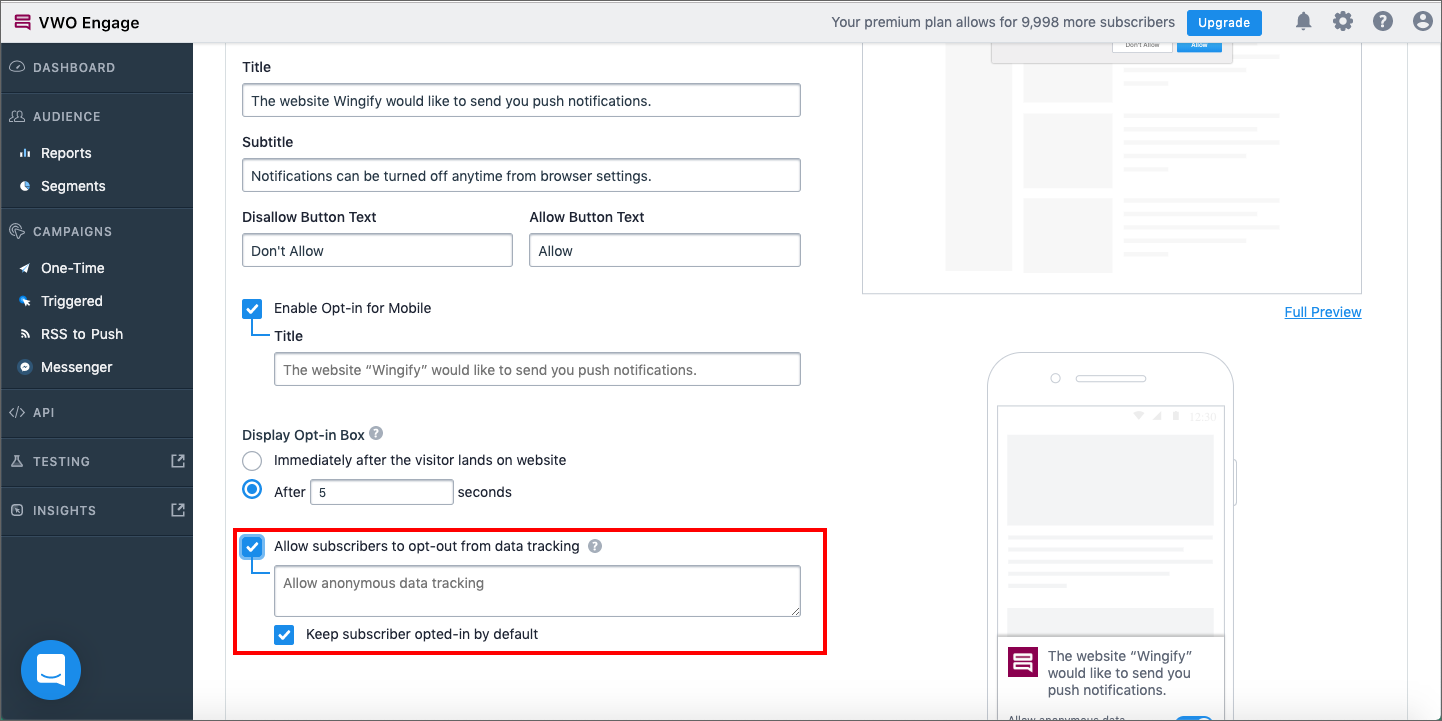Click the Segments pie chart icon
This screenshot has height=721, width=1442.
[x=25, y=186]
